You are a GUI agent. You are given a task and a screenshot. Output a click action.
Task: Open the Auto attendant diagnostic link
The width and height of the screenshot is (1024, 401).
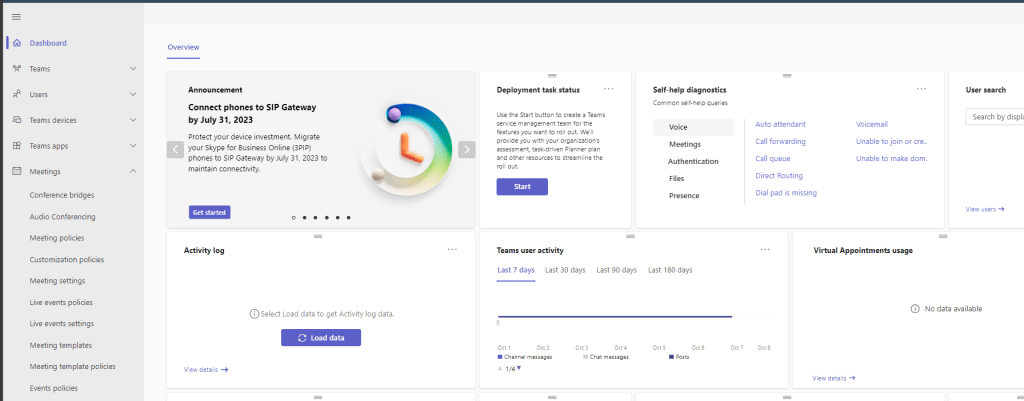(x=780, y=124)
